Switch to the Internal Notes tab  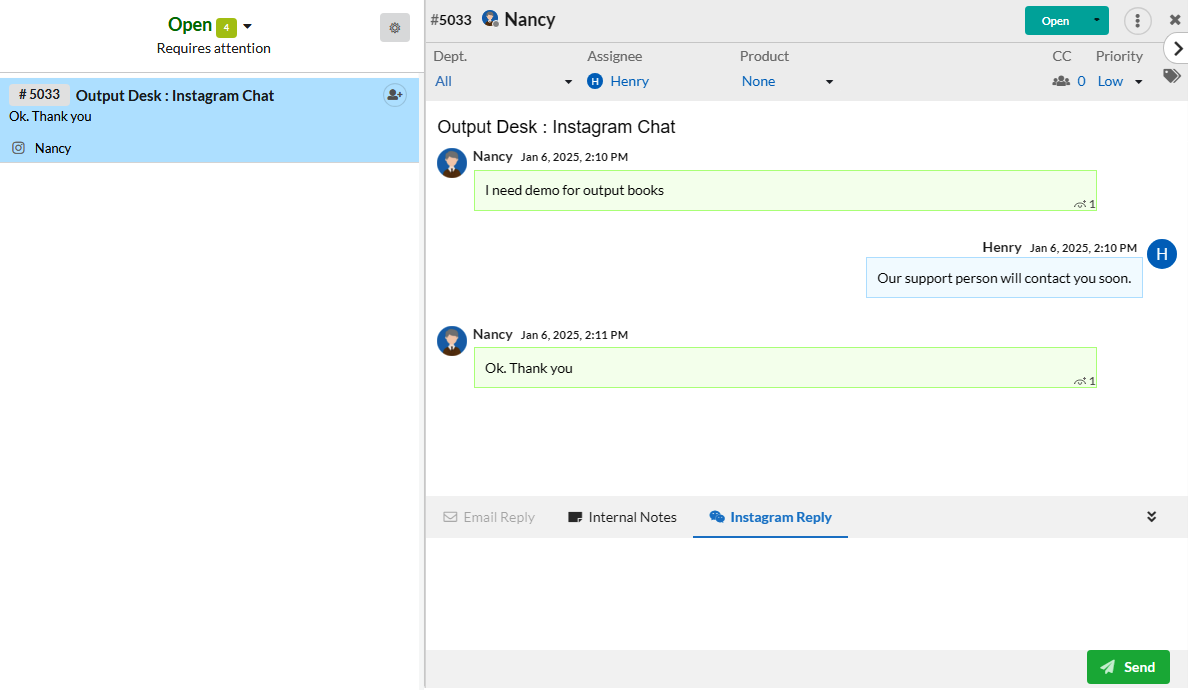622,517
